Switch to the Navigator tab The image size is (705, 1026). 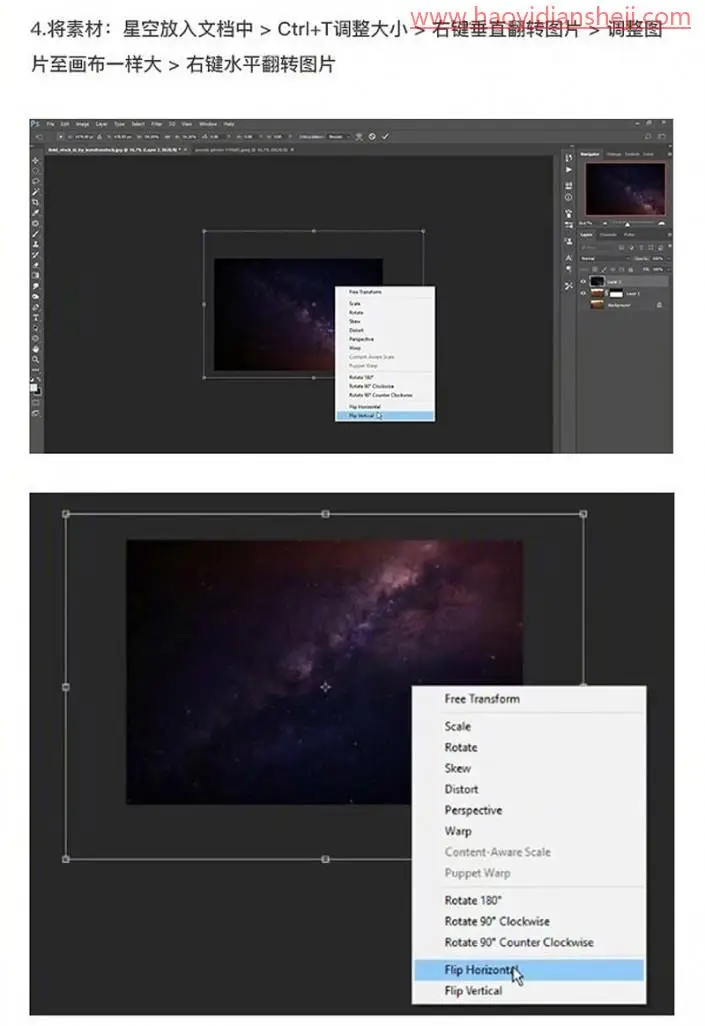point(590,154)
